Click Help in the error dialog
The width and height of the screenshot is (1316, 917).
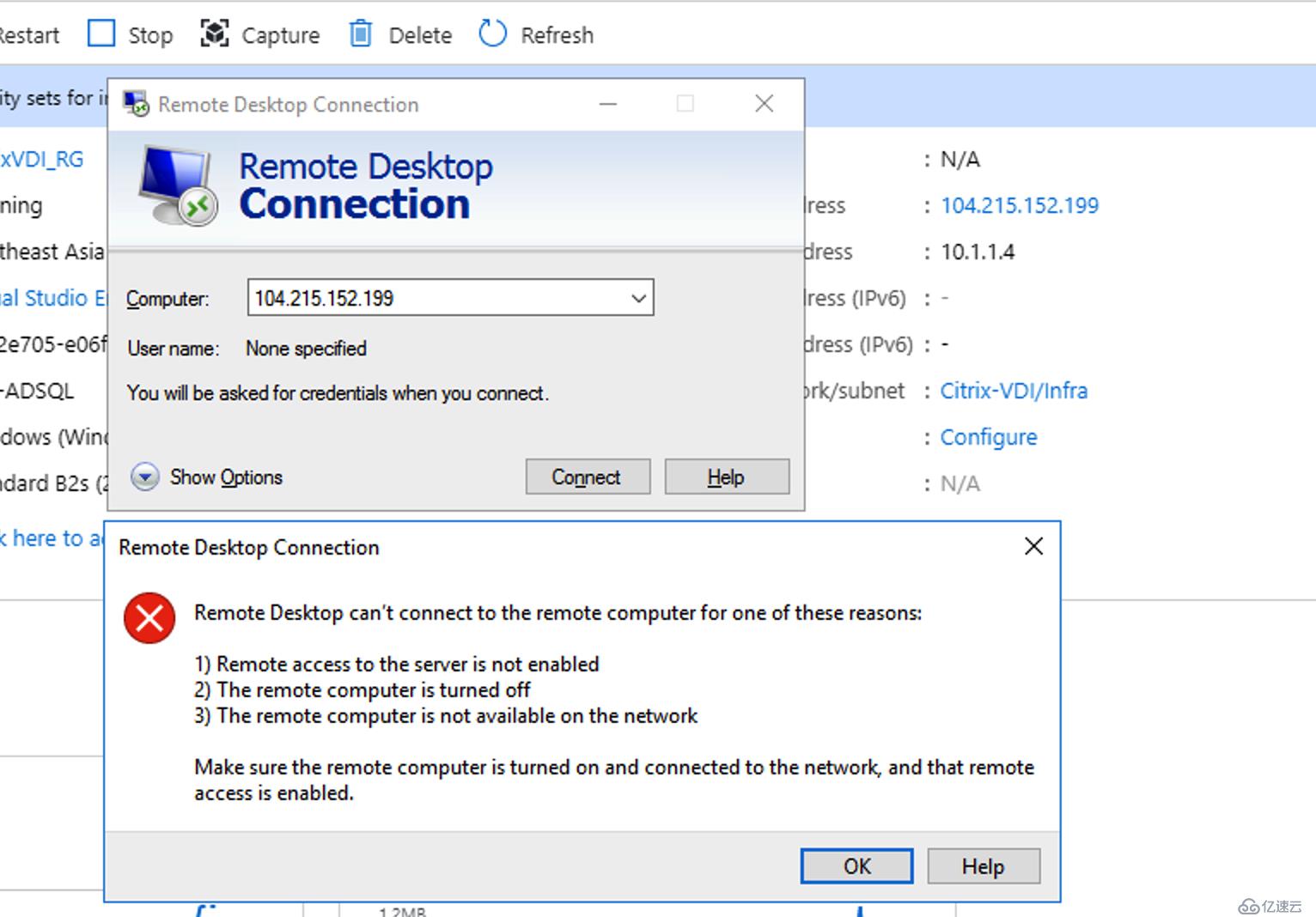coord(984,866)
